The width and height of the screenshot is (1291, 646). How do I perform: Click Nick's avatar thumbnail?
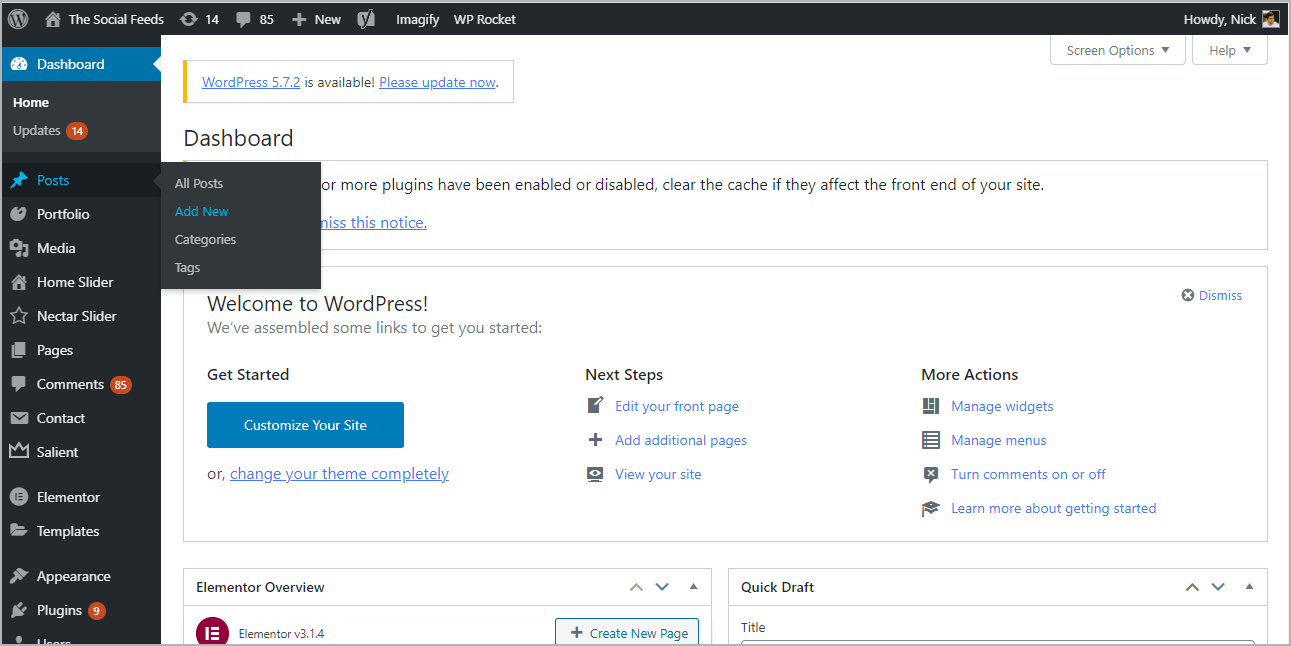click(1270, 19)
